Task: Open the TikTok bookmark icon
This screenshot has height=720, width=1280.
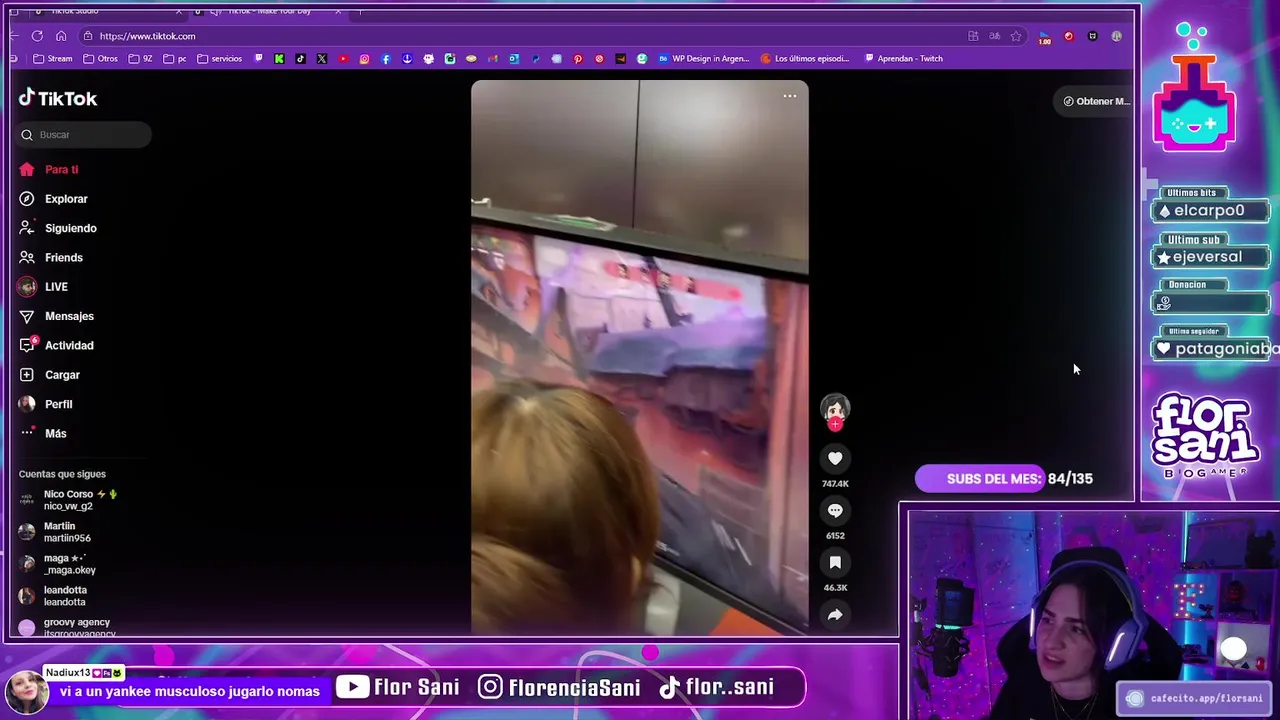Action: [x=300, y=58]
